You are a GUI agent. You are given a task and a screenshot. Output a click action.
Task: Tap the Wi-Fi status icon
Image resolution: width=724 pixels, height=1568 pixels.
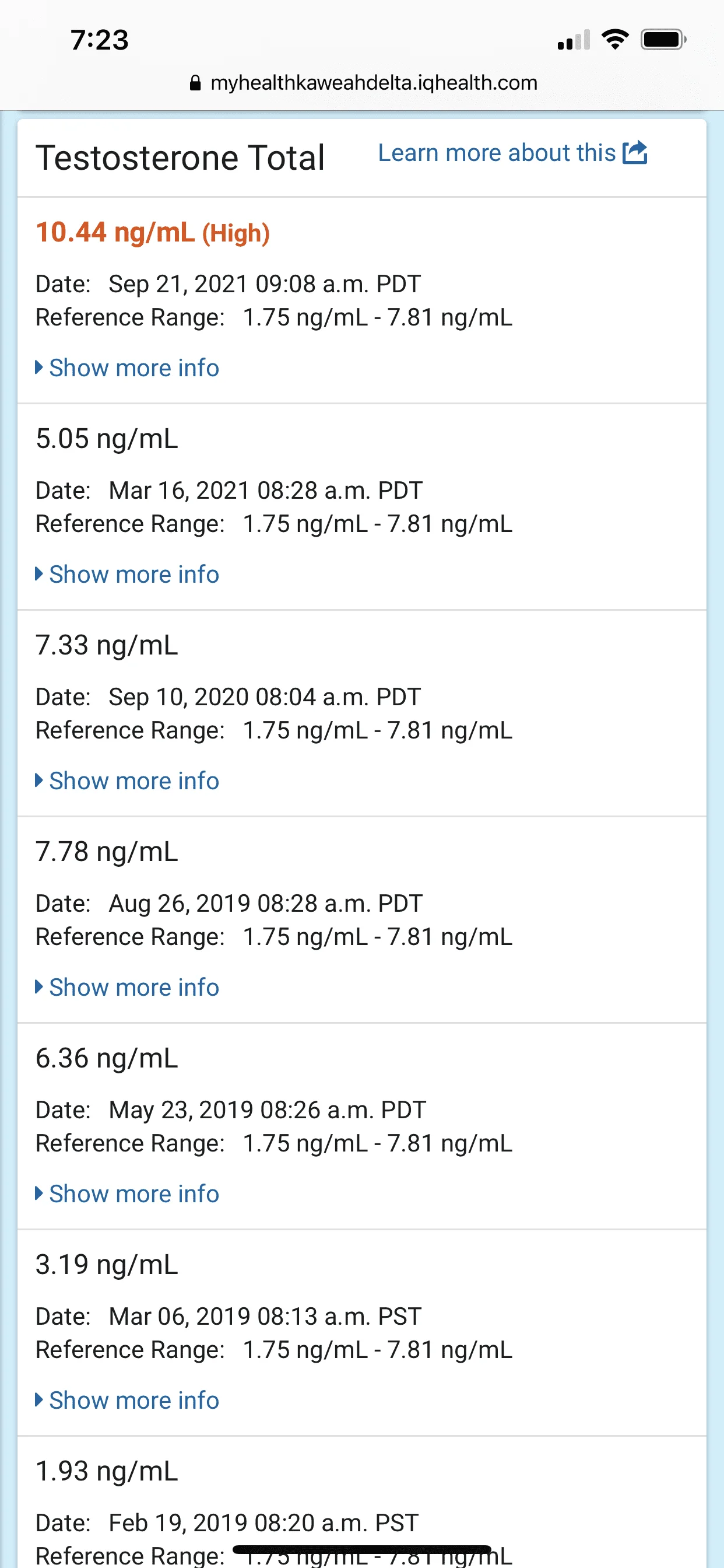(x=614, y=40)
